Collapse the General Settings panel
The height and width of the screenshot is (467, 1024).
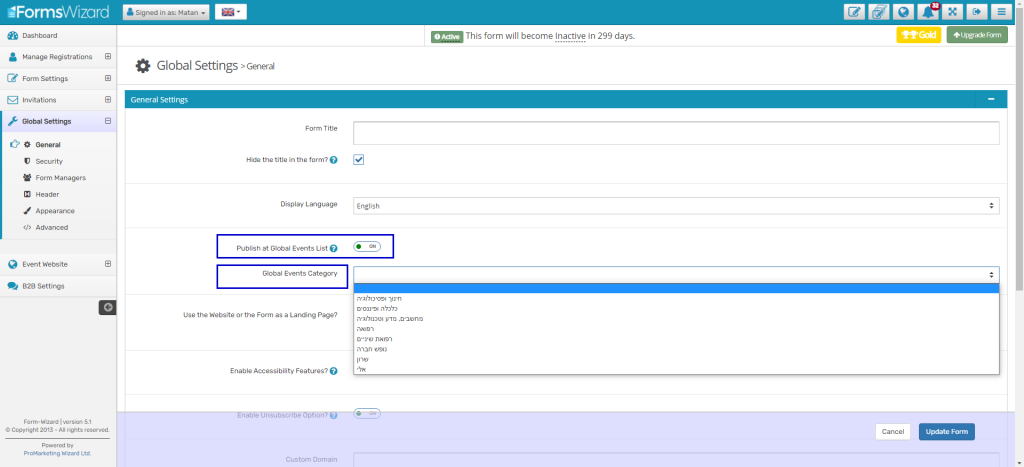pos(989,100)
